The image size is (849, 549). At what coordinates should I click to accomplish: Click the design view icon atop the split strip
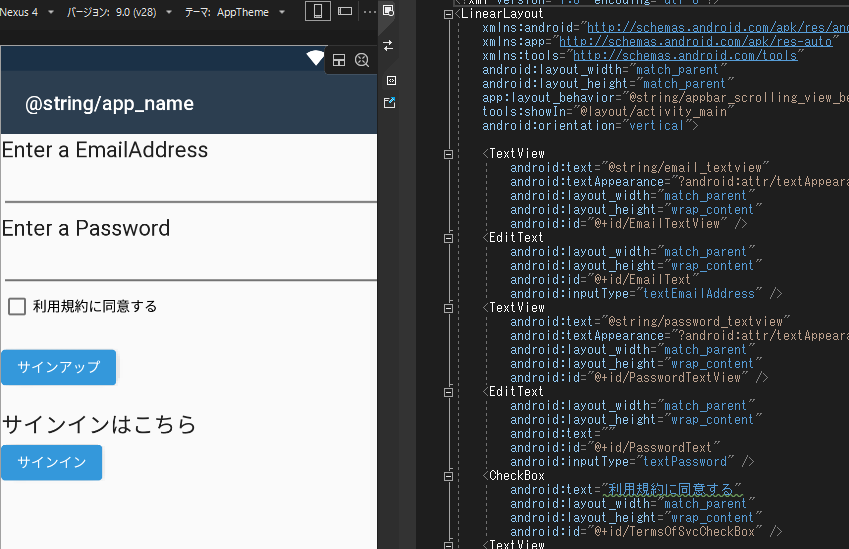coord(389,11)
